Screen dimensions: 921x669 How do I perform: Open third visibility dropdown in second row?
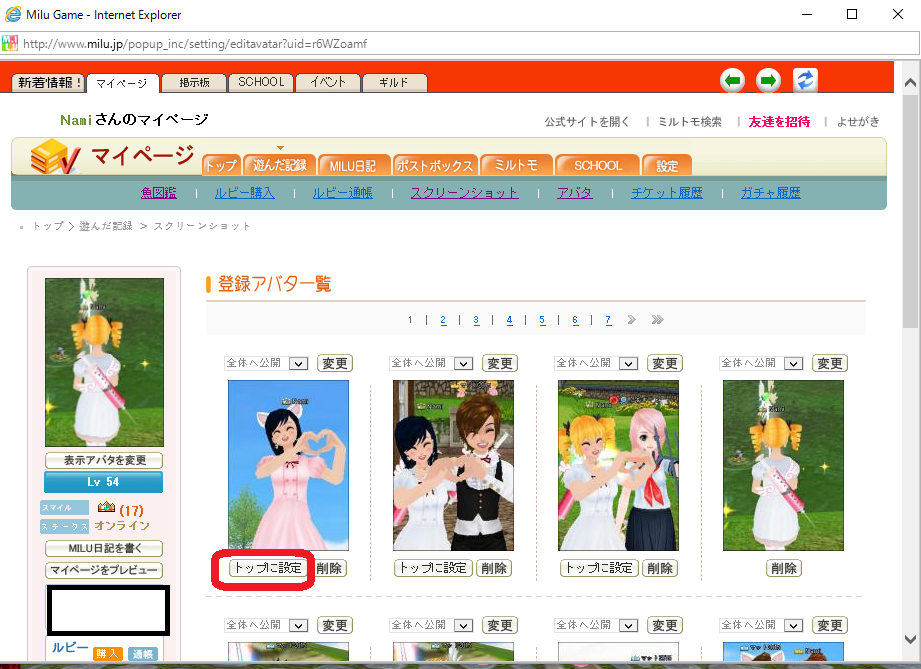tap(596, 626)
